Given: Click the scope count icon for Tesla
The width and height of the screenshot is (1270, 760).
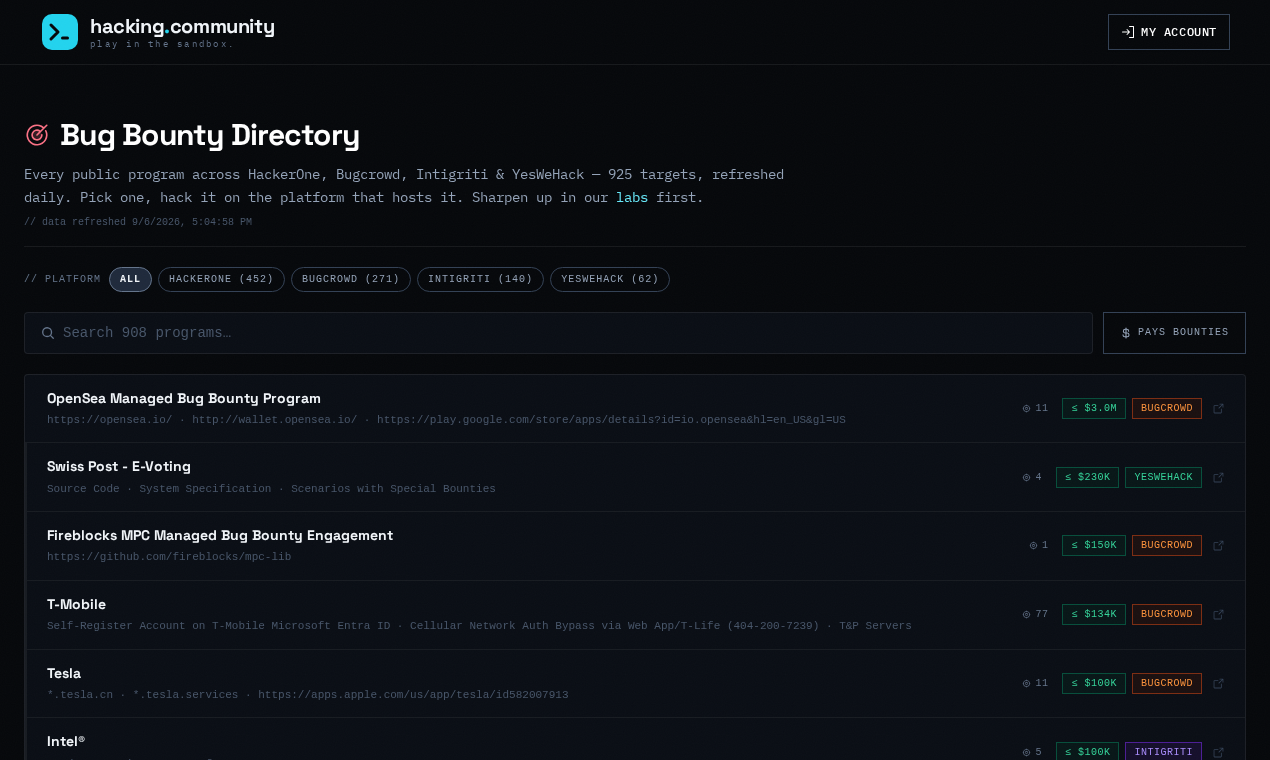Looking at the screenshot, I should pos(1026,683).
